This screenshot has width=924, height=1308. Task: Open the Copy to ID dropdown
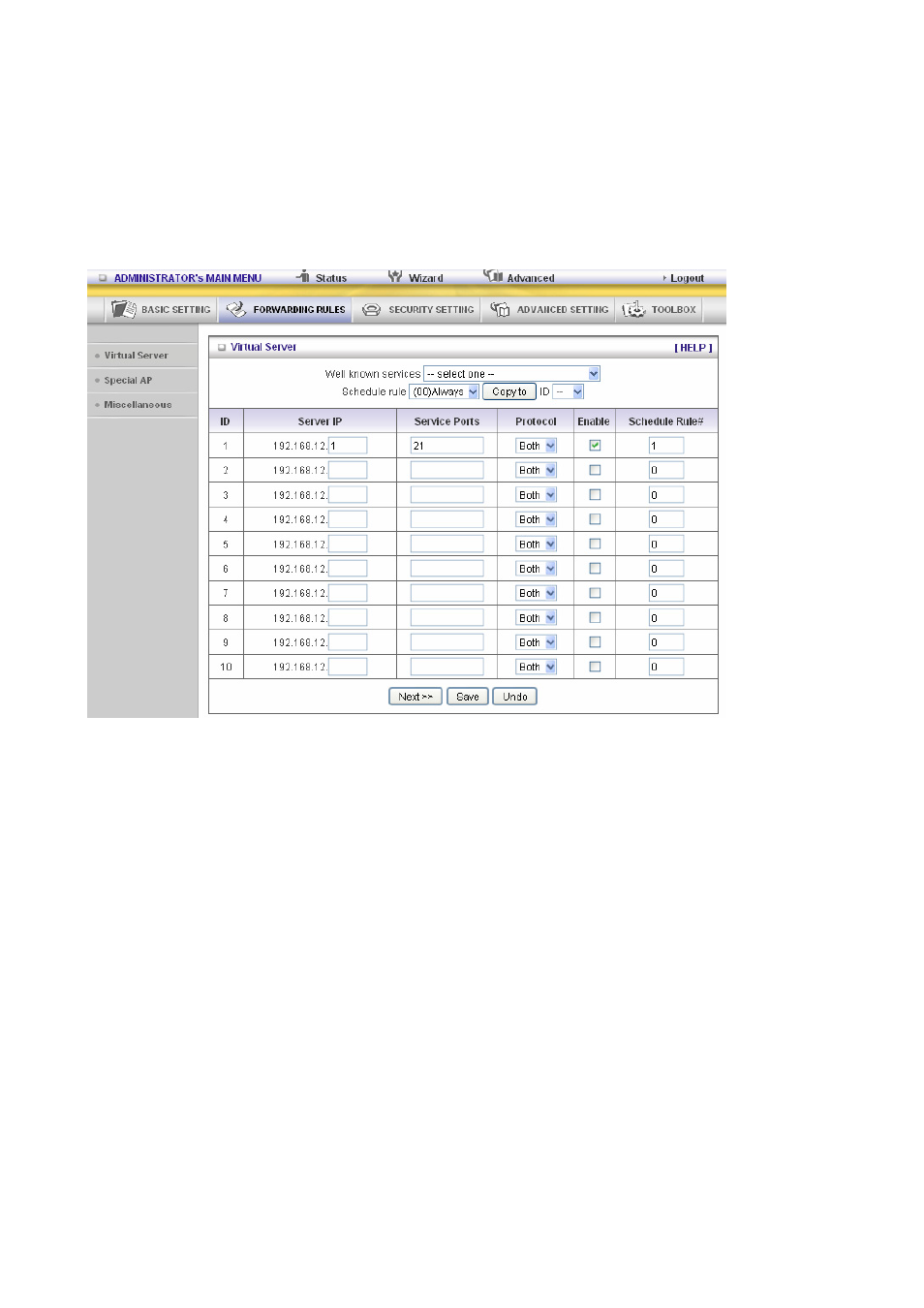pyautogui.click(x=569, y=391)
